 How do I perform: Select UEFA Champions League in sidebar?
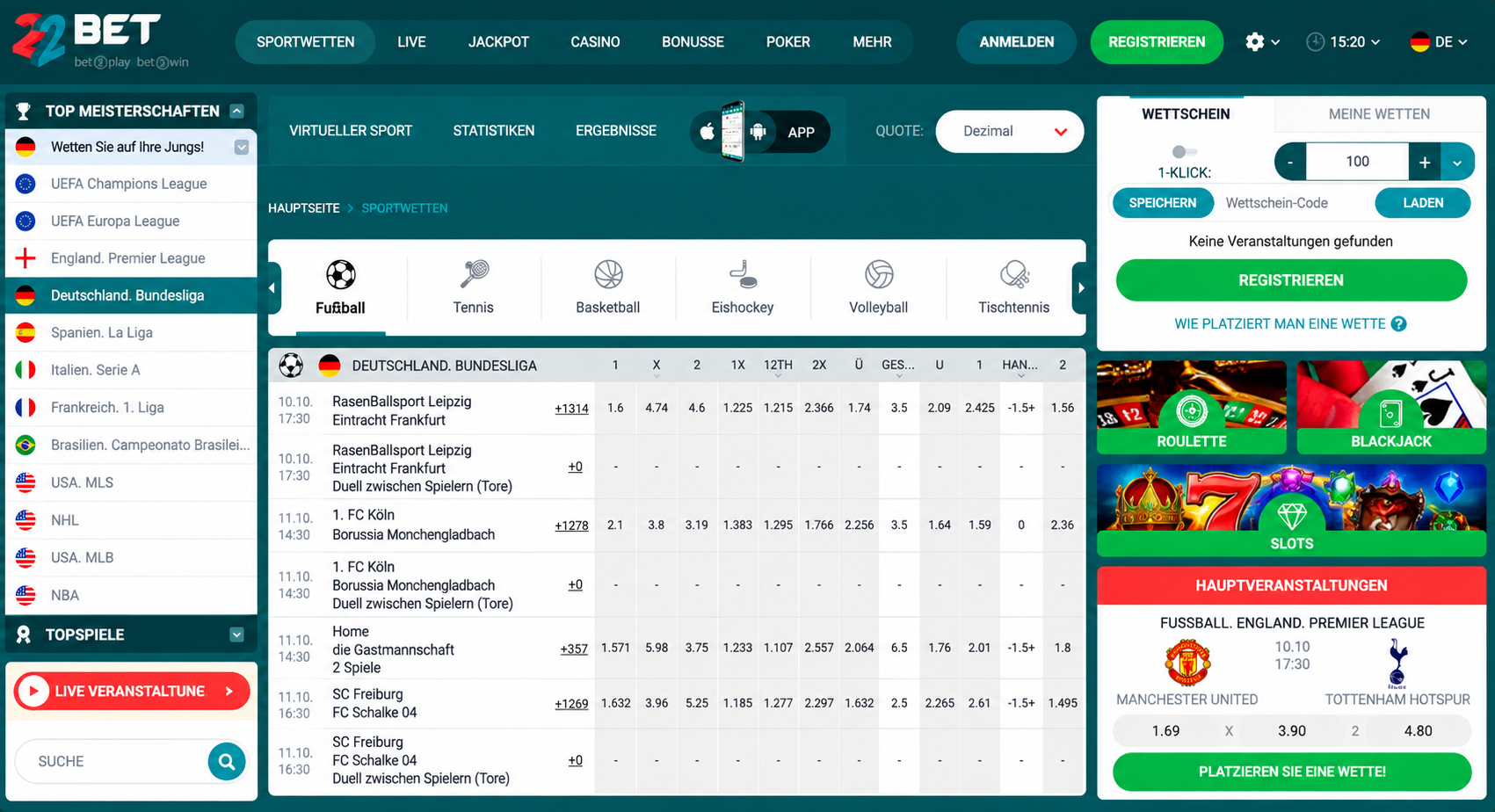(131, 184)
